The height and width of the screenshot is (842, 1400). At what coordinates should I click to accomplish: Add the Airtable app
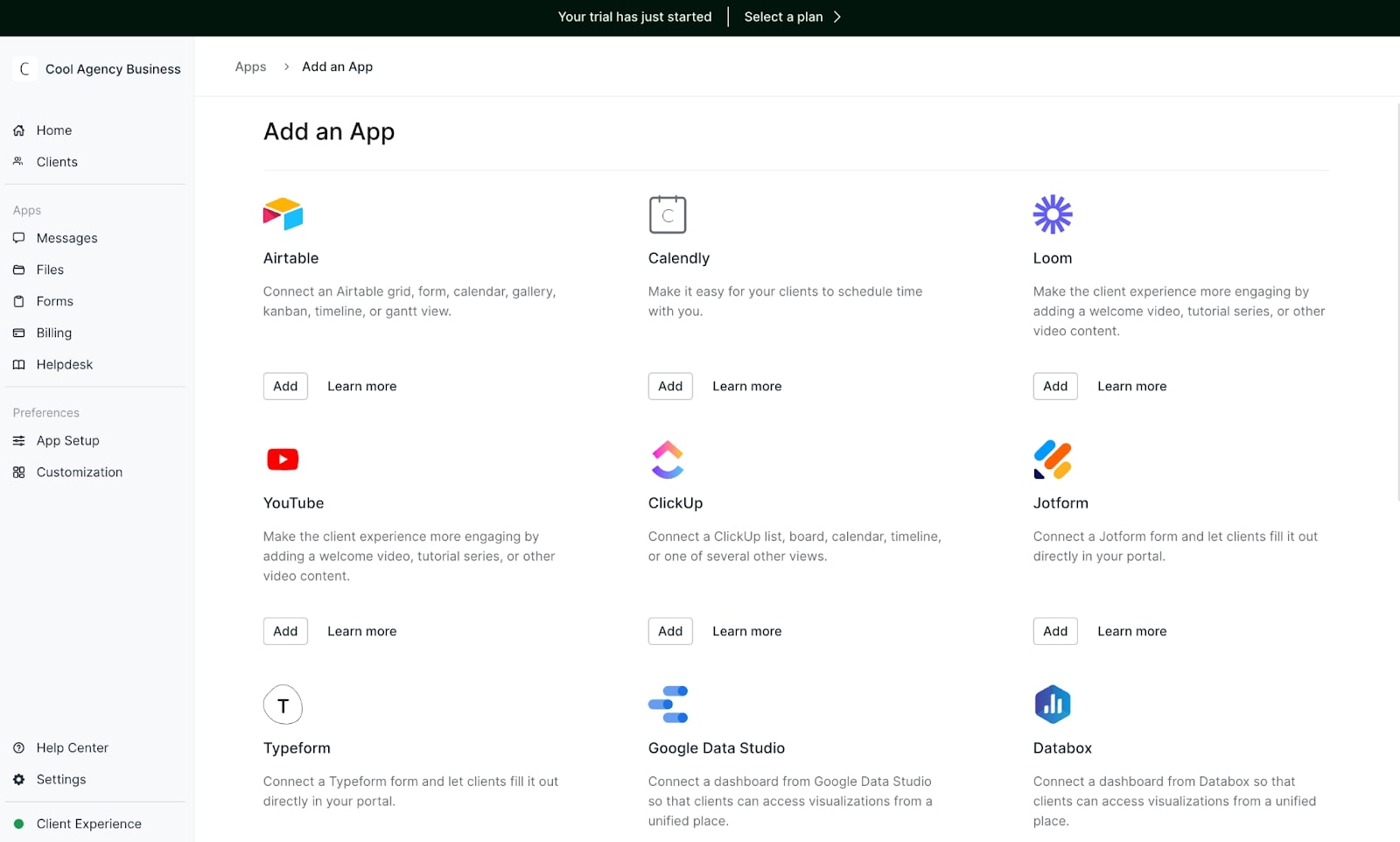tap(285, 386)
